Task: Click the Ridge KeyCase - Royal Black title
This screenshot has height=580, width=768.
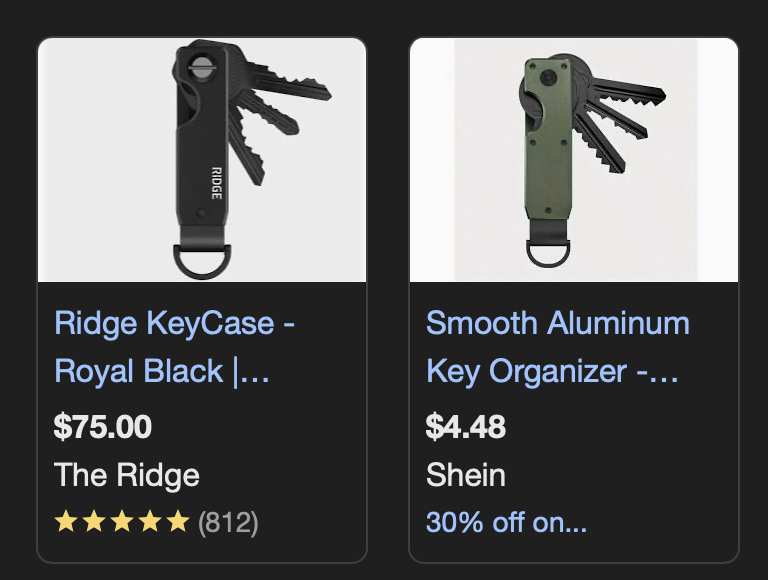Action: [175, 347]
